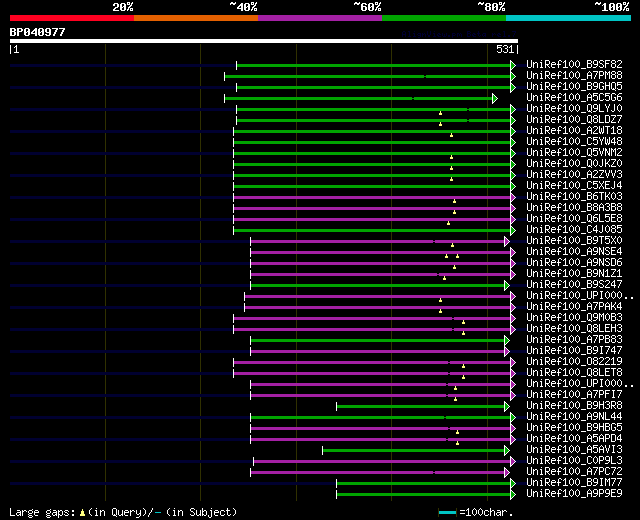Viewport: 640px width, 520px height.
Task: Click the UniRef100_A7PM88 hit label
Action: [574, 76]
